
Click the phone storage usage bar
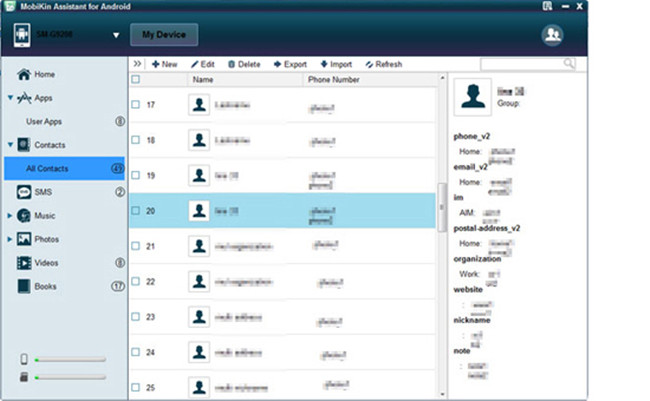[70, 360]
